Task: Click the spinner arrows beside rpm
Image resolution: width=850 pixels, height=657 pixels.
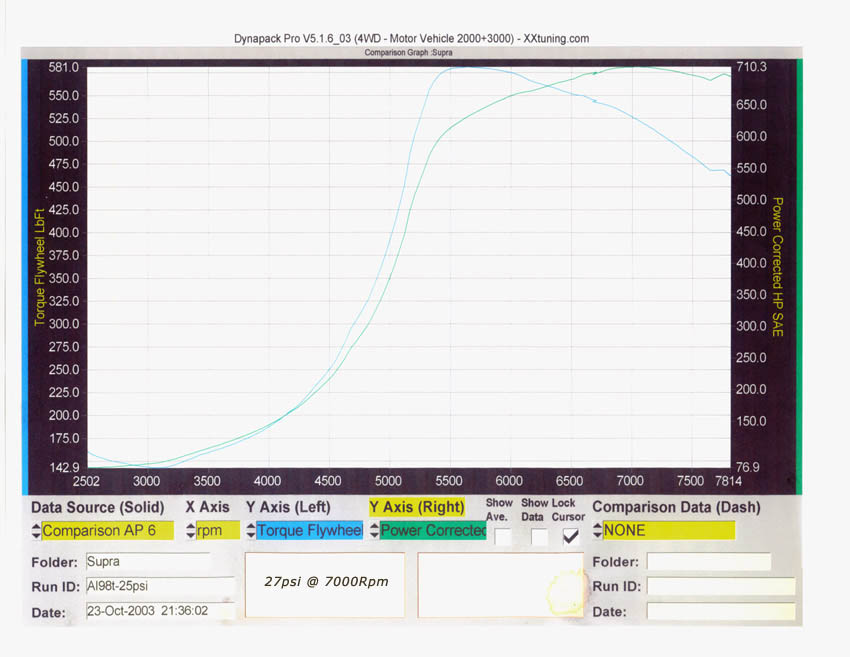Action: [190, 531]
